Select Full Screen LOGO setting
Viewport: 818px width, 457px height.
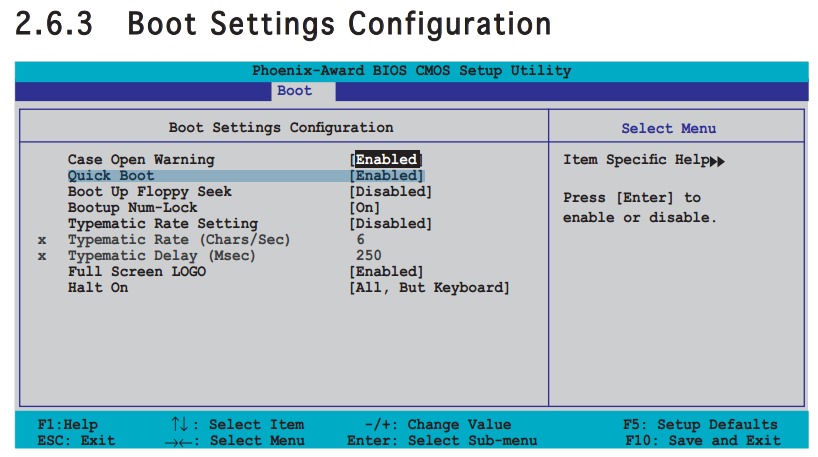(137, 272)
